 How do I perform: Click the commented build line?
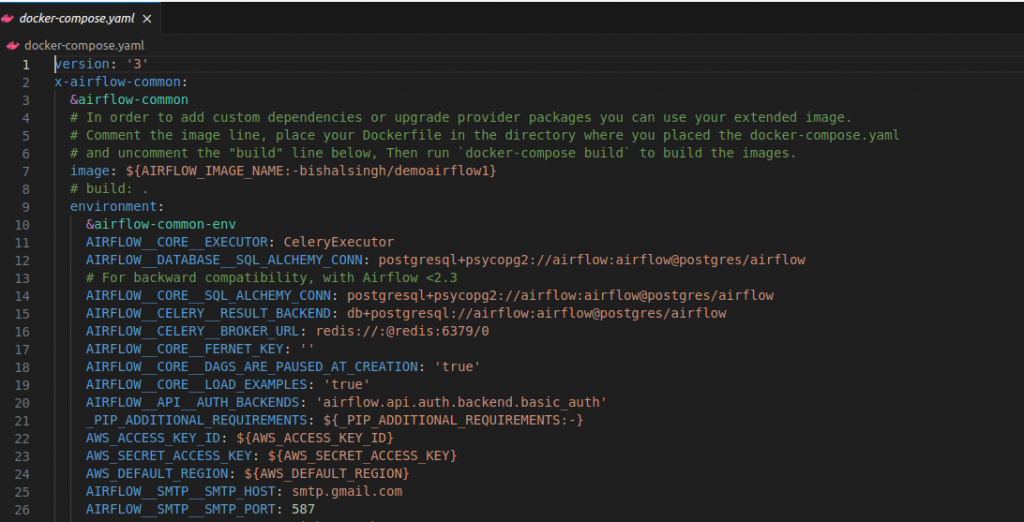click(109, 189)
